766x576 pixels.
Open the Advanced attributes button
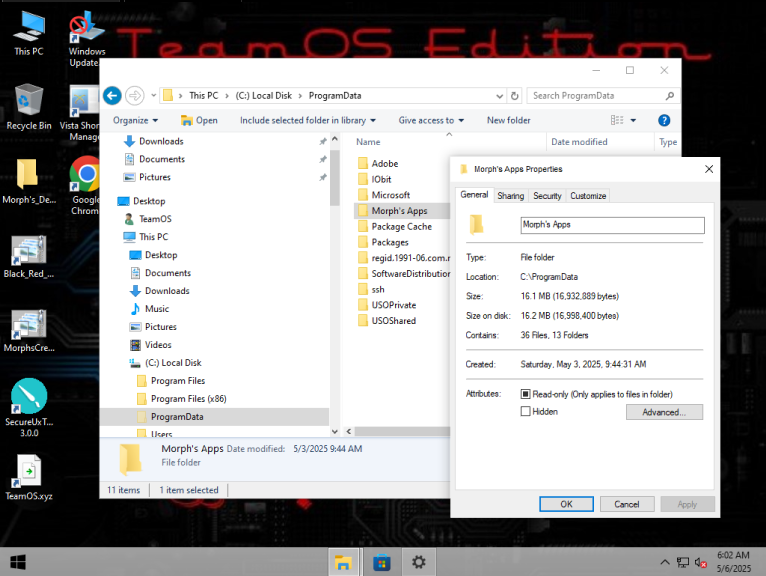664,412
